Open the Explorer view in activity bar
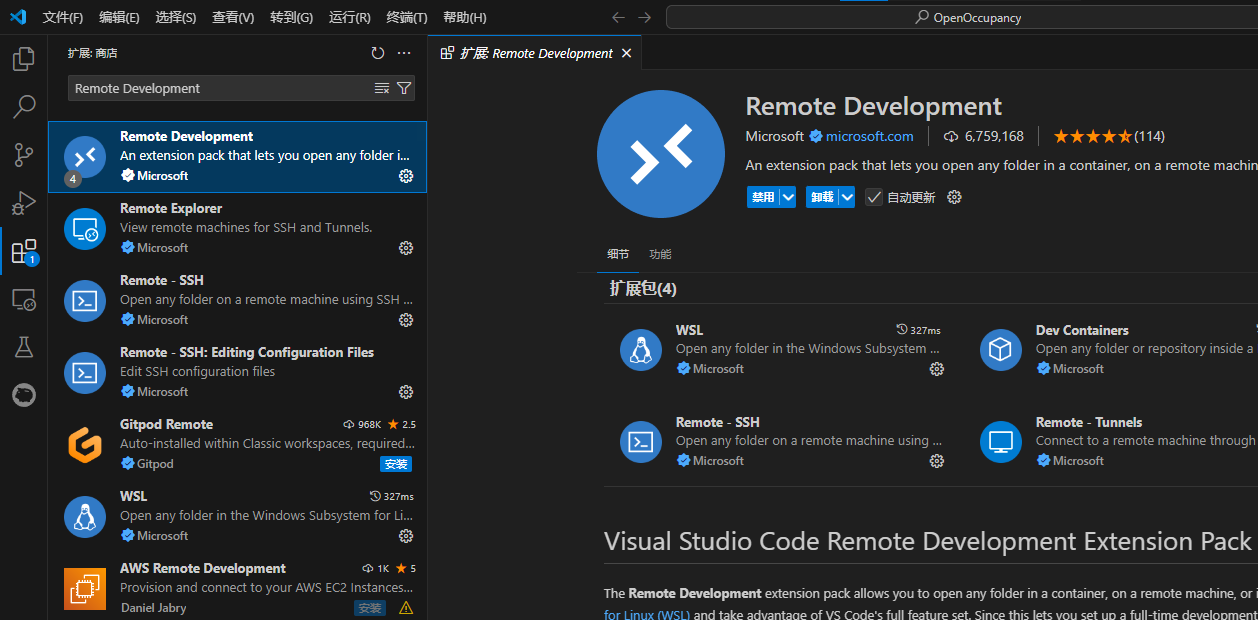 (23, 59)
